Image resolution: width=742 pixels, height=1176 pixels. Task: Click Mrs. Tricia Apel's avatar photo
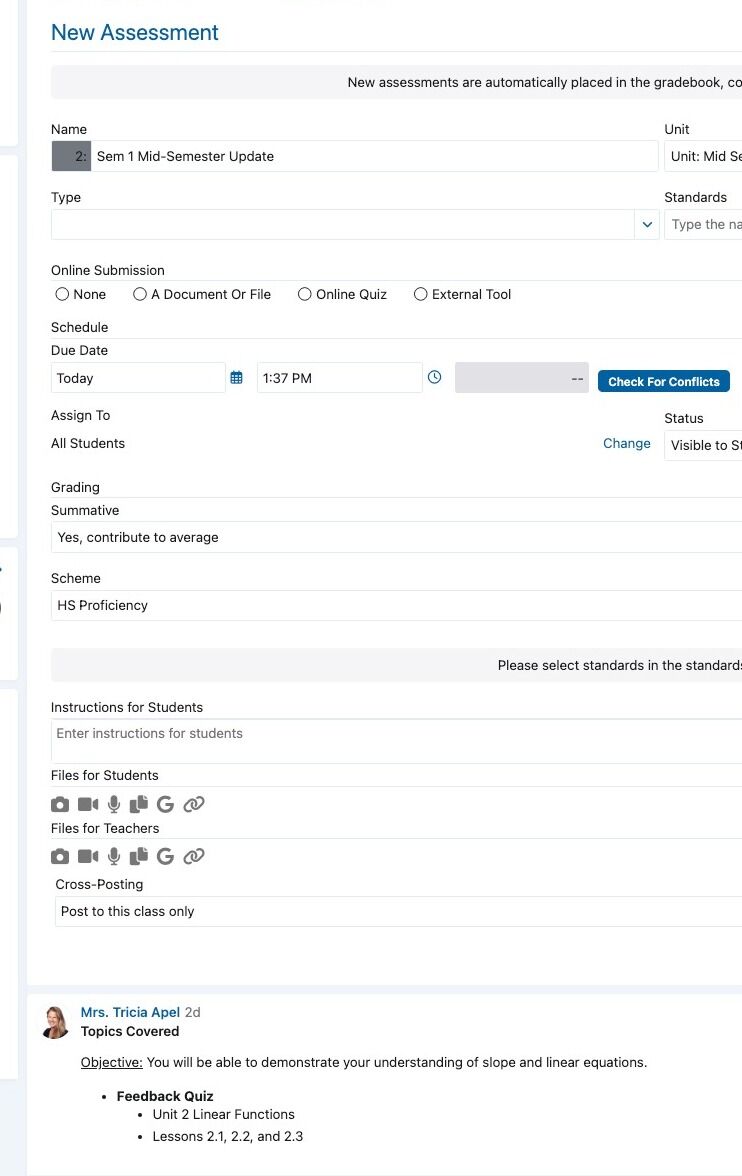[56, 1022]
